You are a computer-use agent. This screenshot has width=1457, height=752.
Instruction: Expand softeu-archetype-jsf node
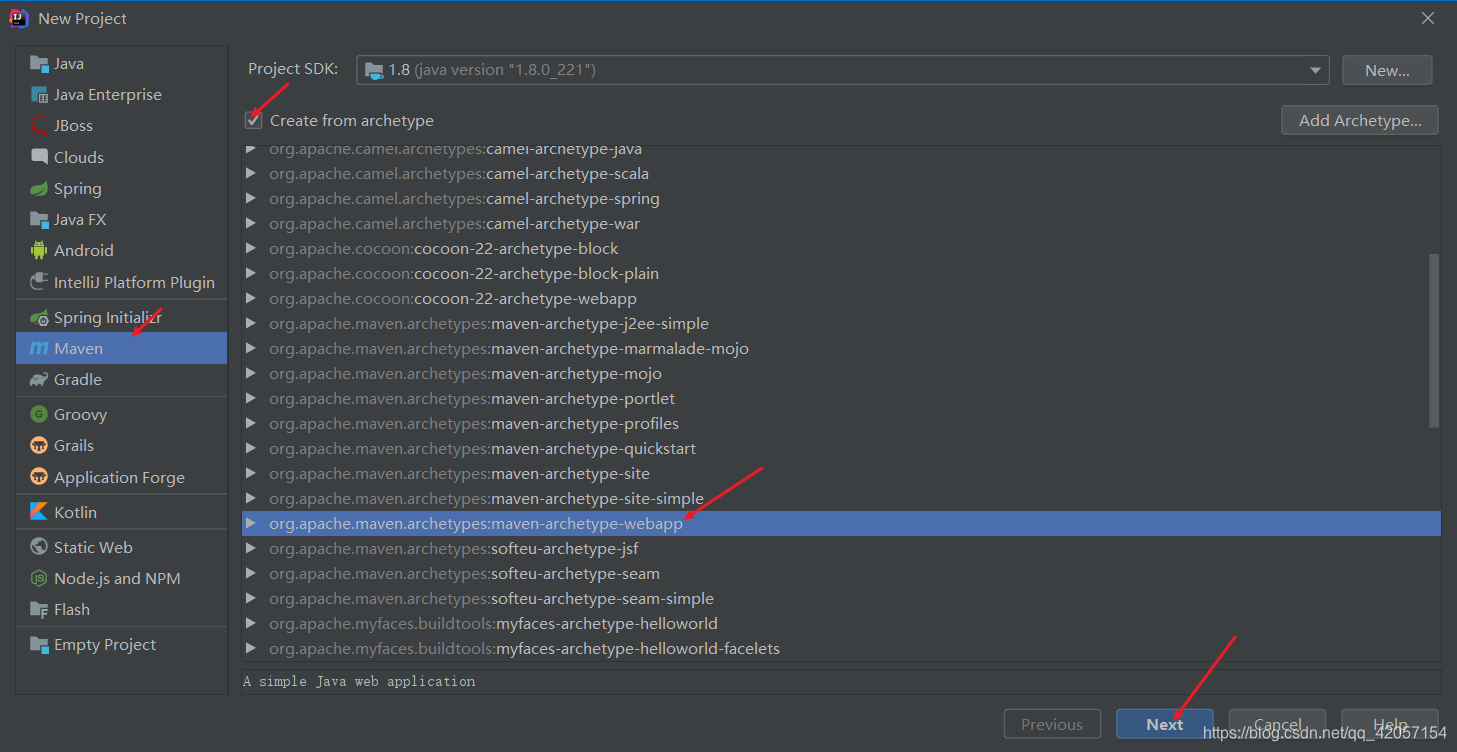pyautogui.click(x=251, y=549)
